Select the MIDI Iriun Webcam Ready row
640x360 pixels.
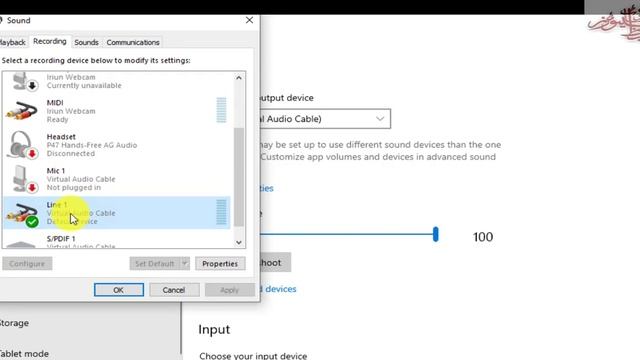click(117, 111)
